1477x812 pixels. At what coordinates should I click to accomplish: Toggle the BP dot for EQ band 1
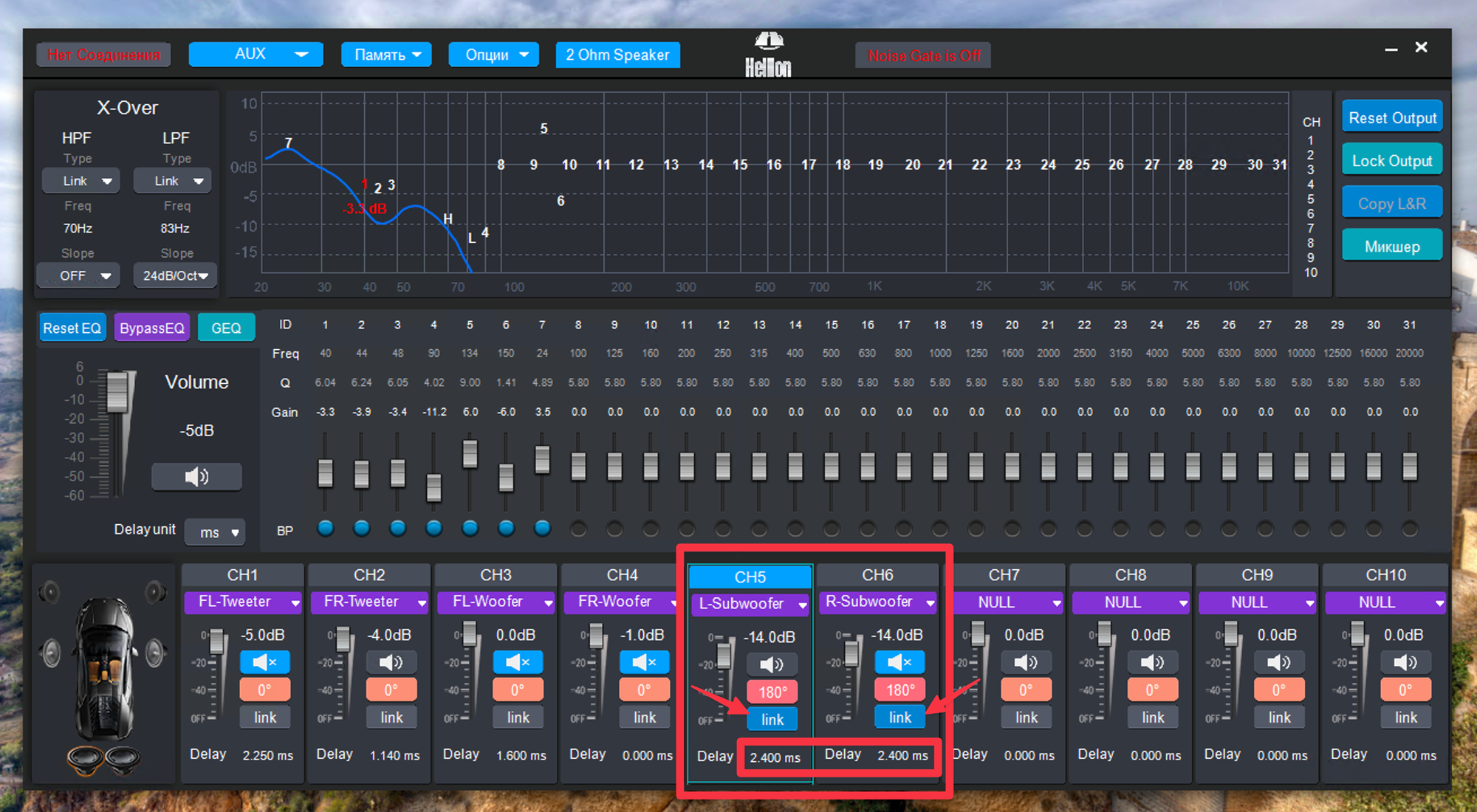(x=325, y=529)
